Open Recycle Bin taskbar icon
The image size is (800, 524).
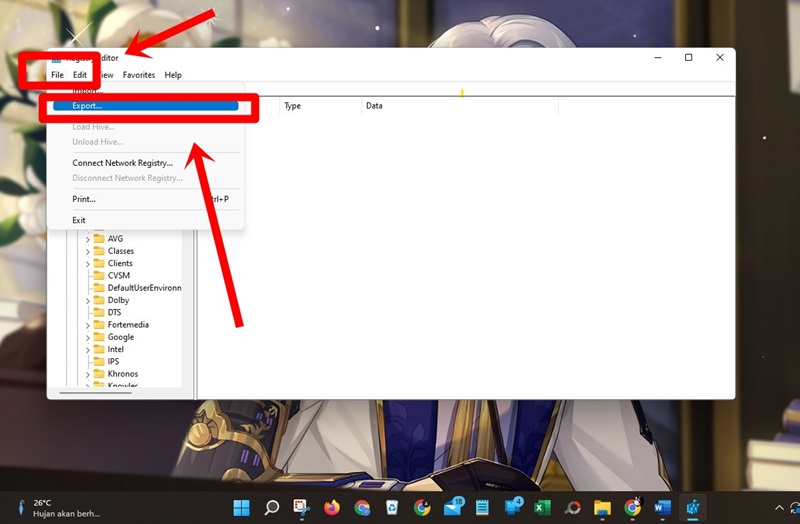pos(392,508)
